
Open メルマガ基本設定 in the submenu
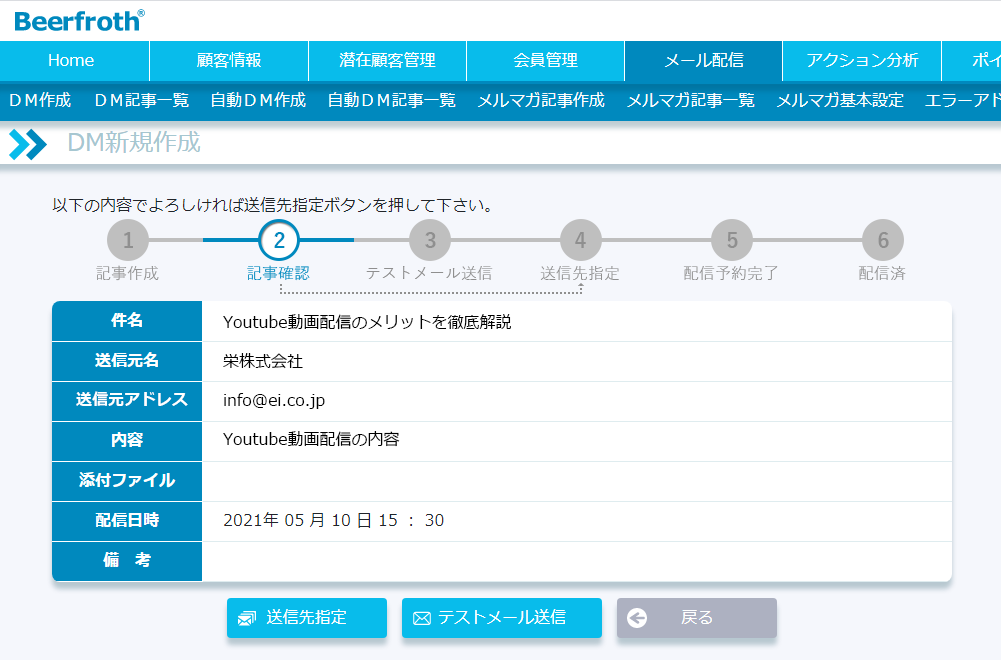click(840, 100)
